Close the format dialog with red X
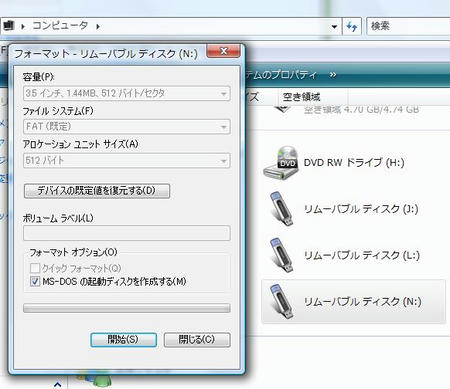 [x=223, y=51]
